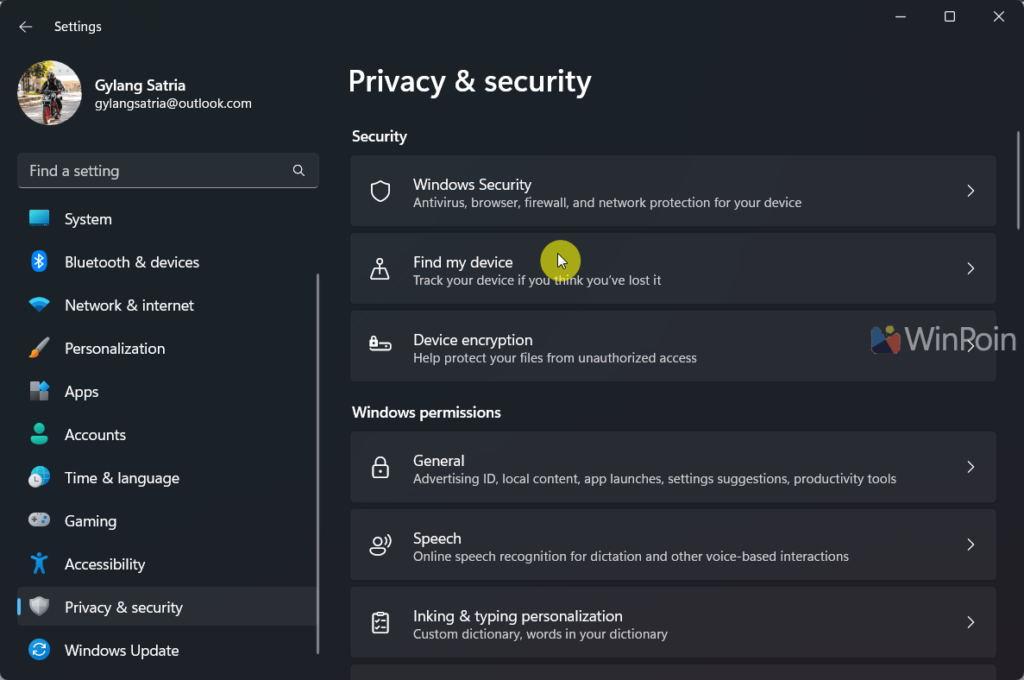Click the sidebar navigation scrollbar
Image resolution: width=1024 pixels, height=680 pixels.
pos(318,464)
